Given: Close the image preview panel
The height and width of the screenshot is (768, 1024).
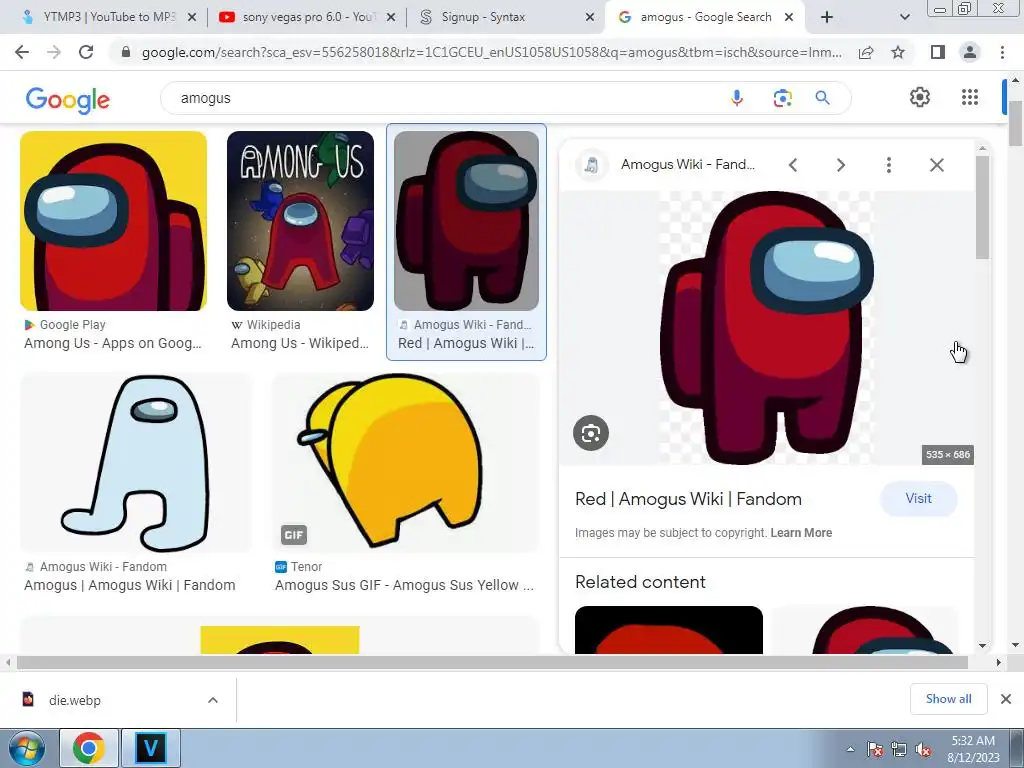Looking at the screenshot, I should 936,165.
